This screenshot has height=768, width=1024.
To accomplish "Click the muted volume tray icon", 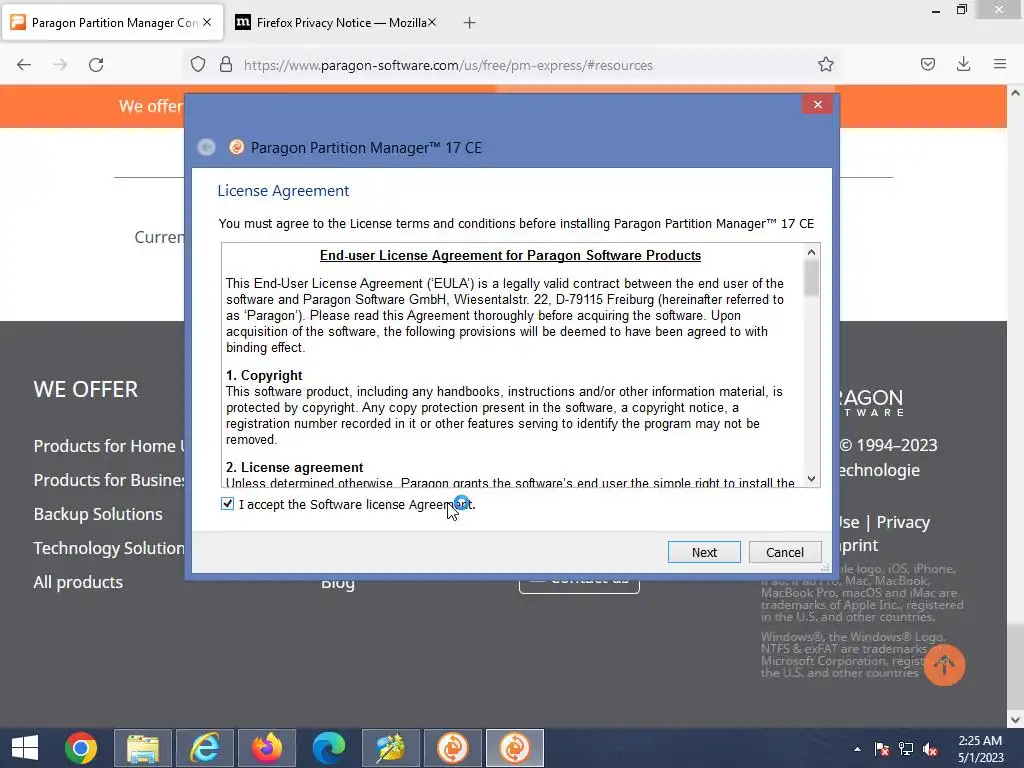I will point(930,749).
